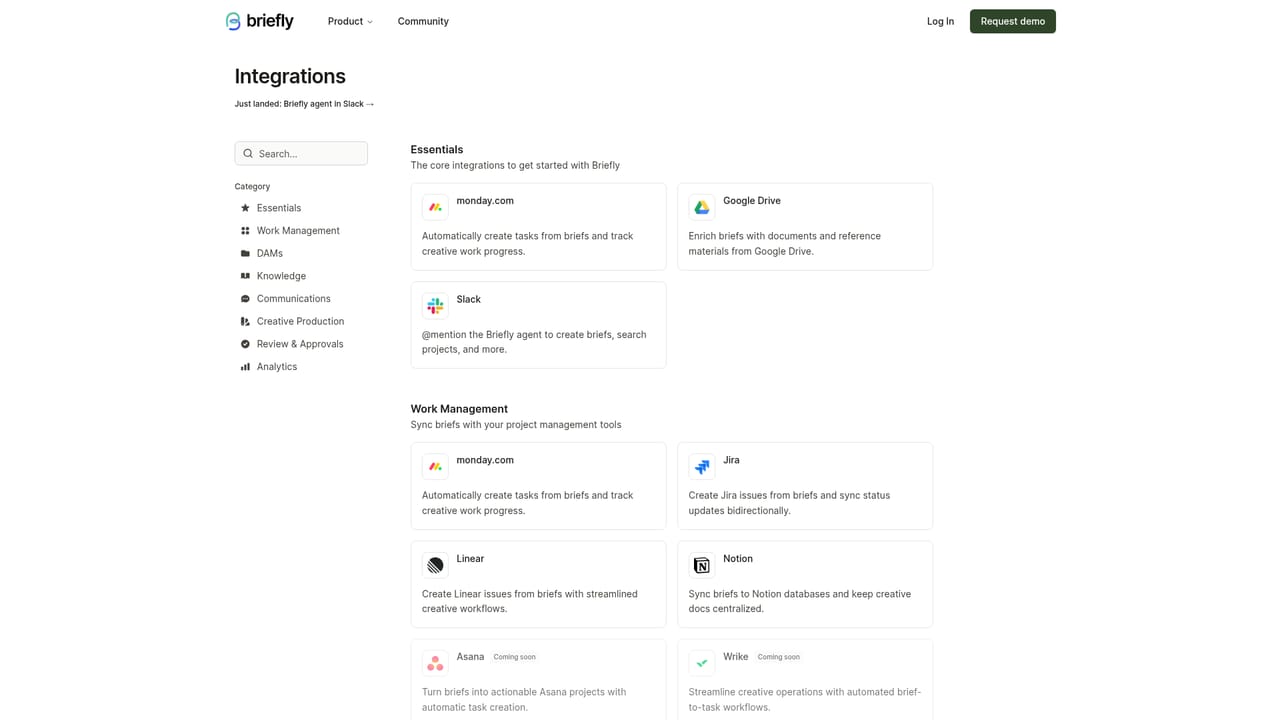The width and height of the screenshot is (1280, 720).
Task: Select the Communications category label
Action: pyautogui.click(x=293, y=299)
